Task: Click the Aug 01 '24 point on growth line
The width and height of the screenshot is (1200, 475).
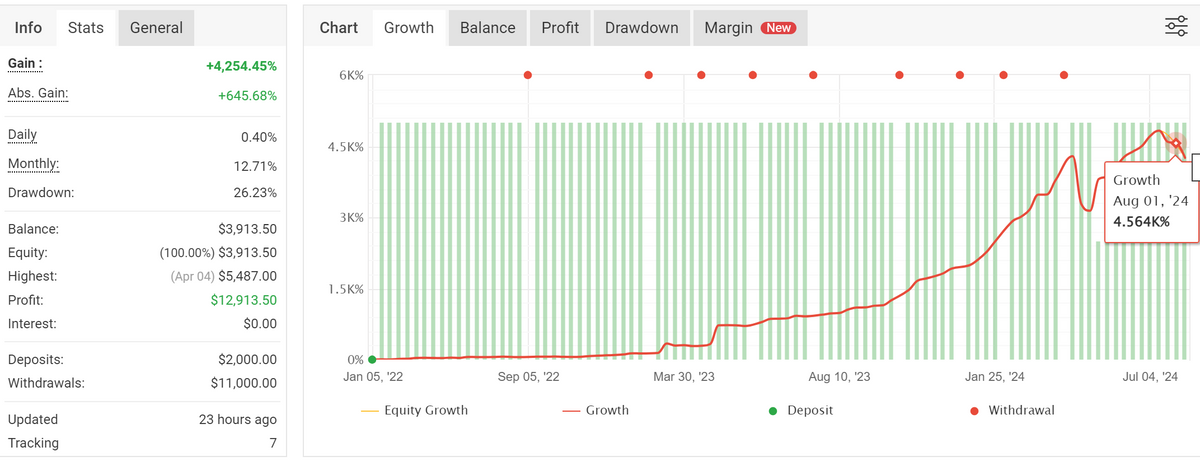Action: (x=1177, y=144)
